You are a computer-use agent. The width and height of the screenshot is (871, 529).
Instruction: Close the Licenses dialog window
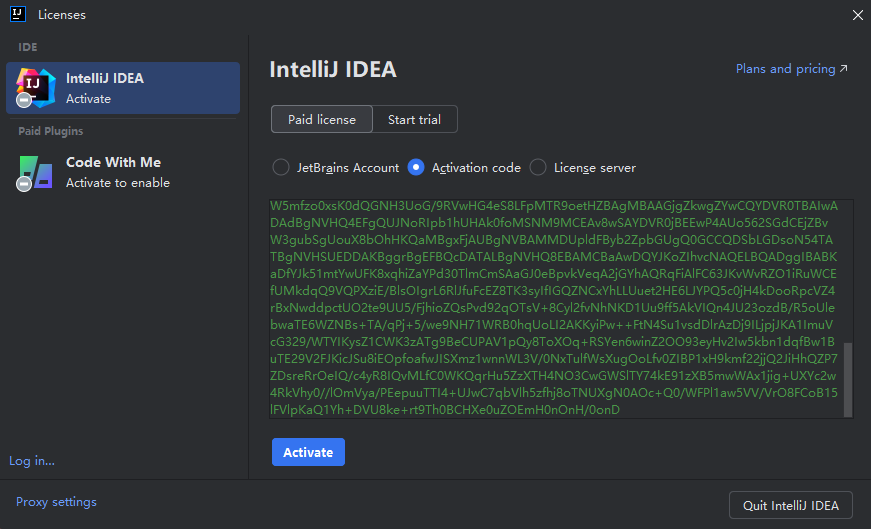[x=857, y=14]
